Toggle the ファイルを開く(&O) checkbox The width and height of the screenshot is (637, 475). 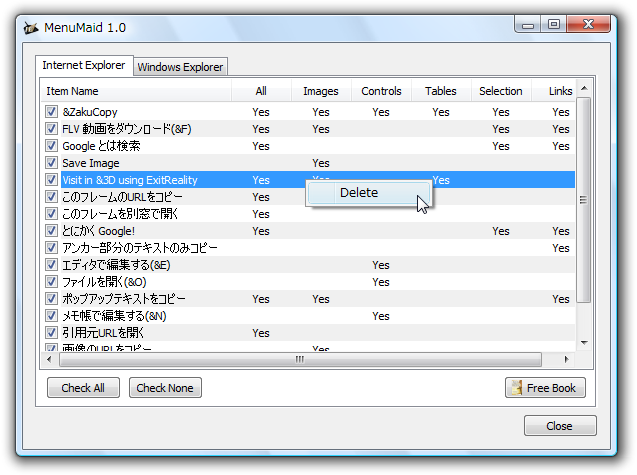tap(51, 282)
